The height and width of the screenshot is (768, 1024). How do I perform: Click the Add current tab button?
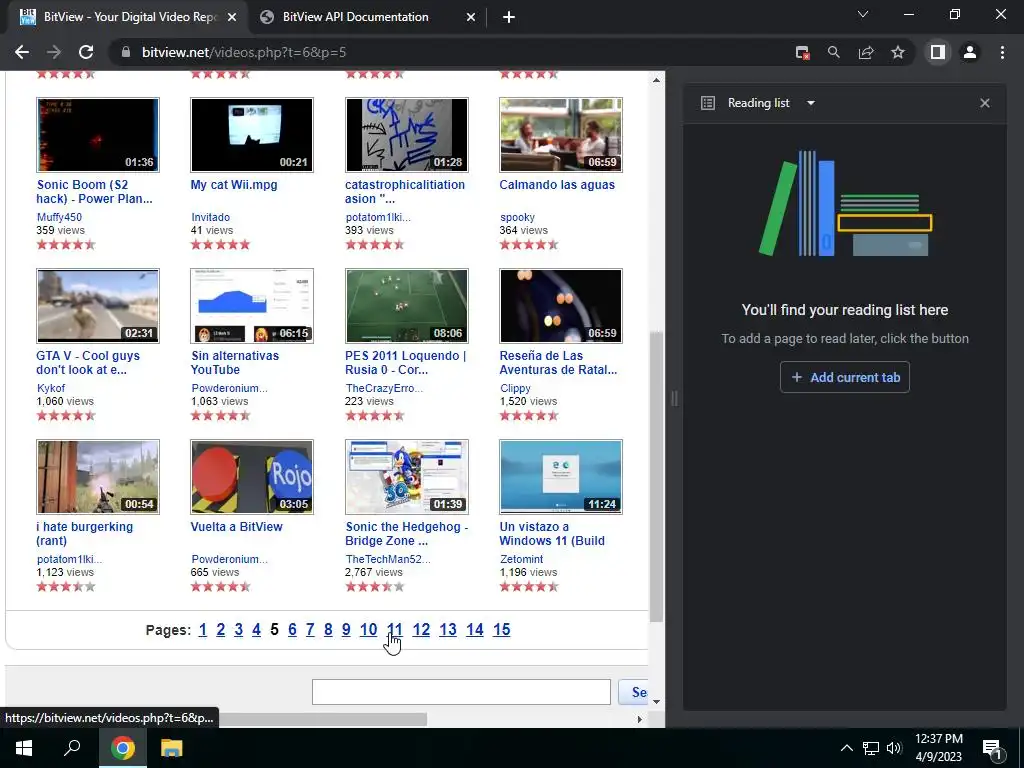tap(844, 377)
